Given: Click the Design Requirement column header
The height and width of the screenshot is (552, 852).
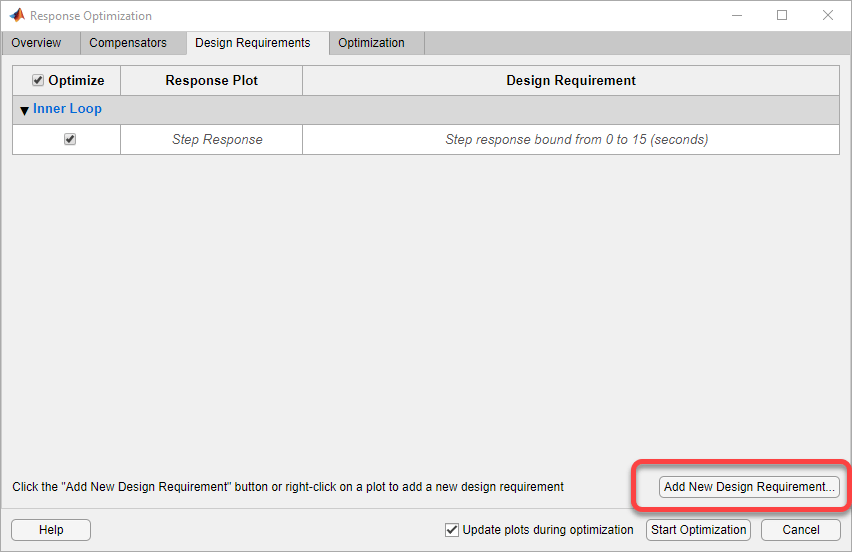Looking at the screenshot, I should pos(571,80).
